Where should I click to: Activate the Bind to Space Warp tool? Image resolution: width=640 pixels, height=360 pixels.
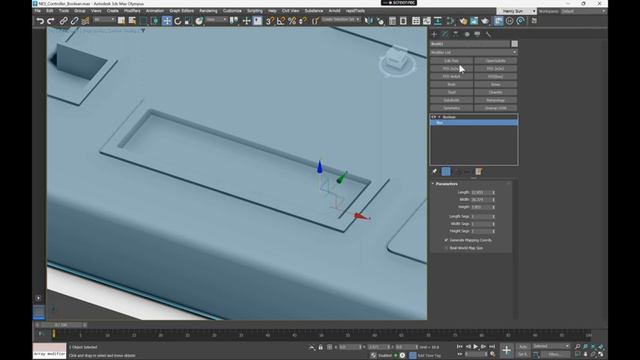coord(85,21)
